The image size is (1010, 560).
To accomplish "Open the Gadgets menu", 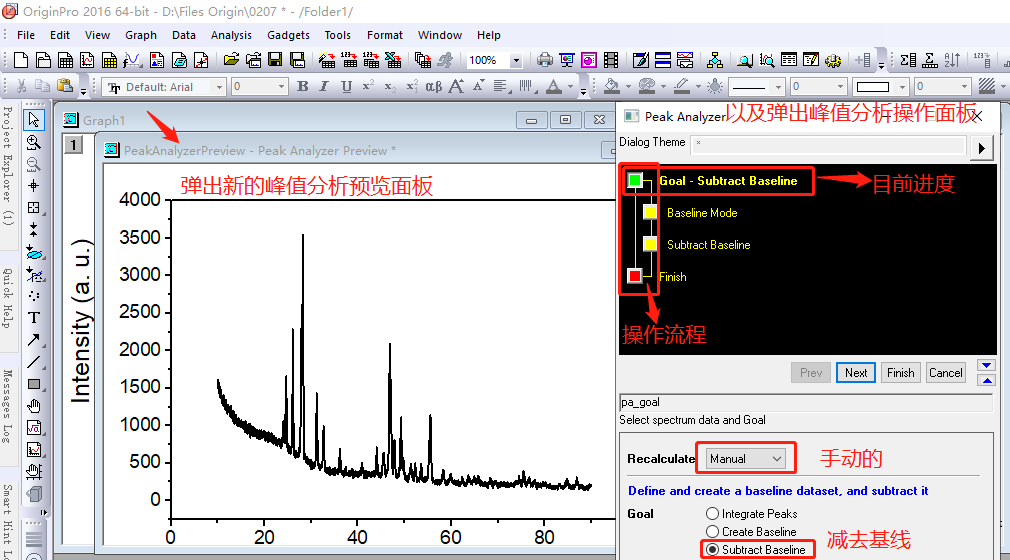I will pos(288,35).
